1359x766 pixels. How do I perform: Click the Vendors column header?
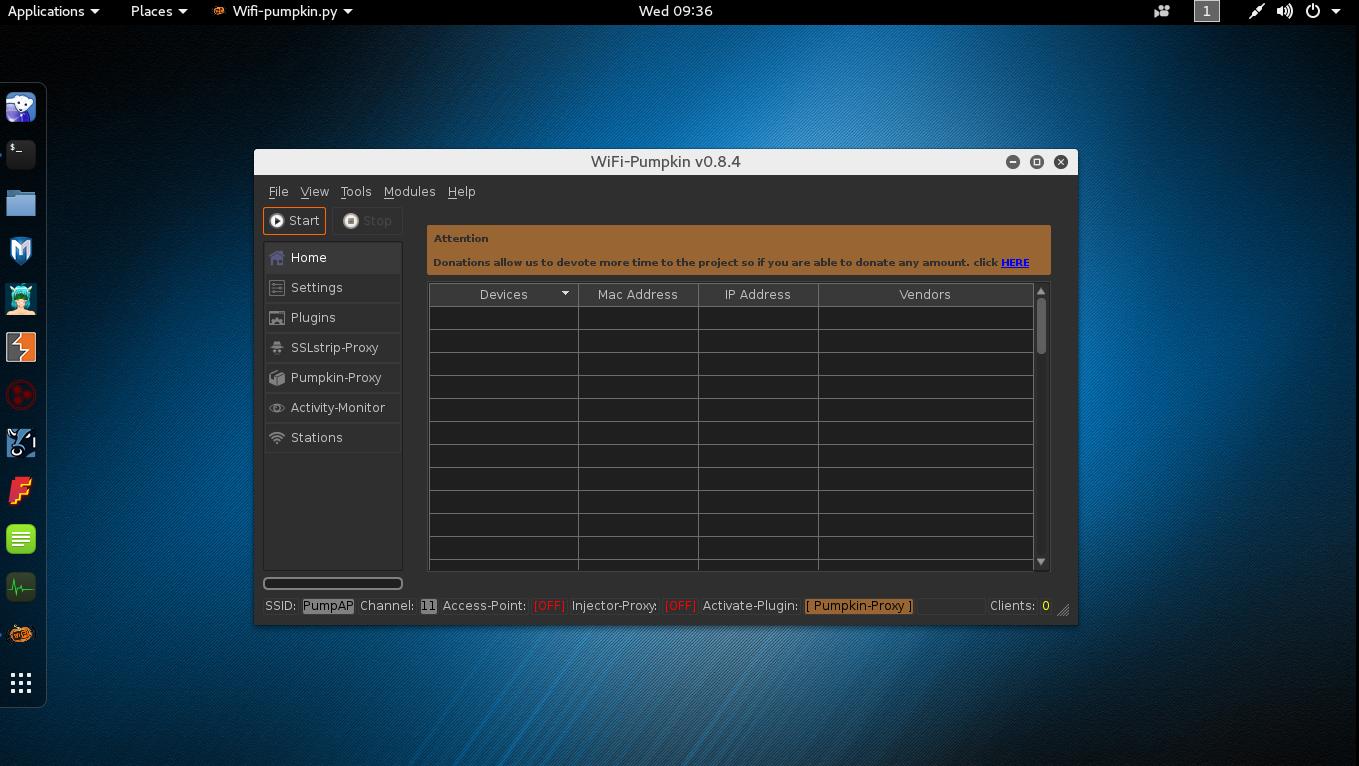(925, 294)
